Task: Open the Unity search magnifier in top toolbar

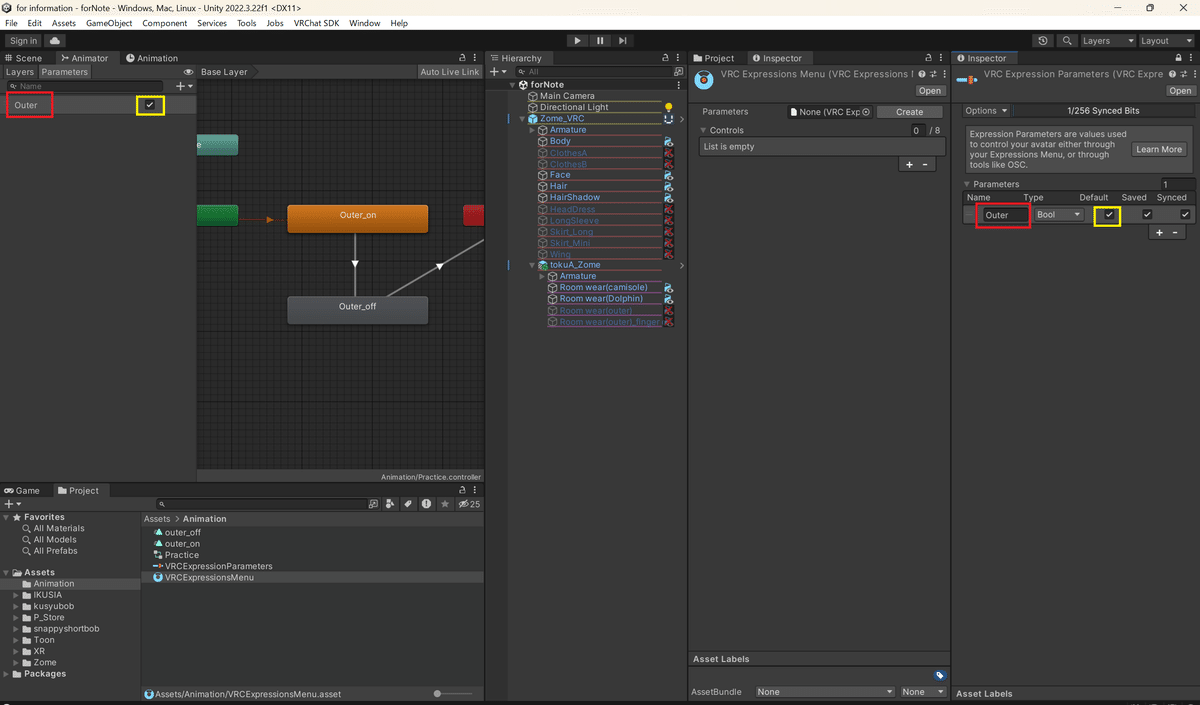Action: [x=1066, y=40]
